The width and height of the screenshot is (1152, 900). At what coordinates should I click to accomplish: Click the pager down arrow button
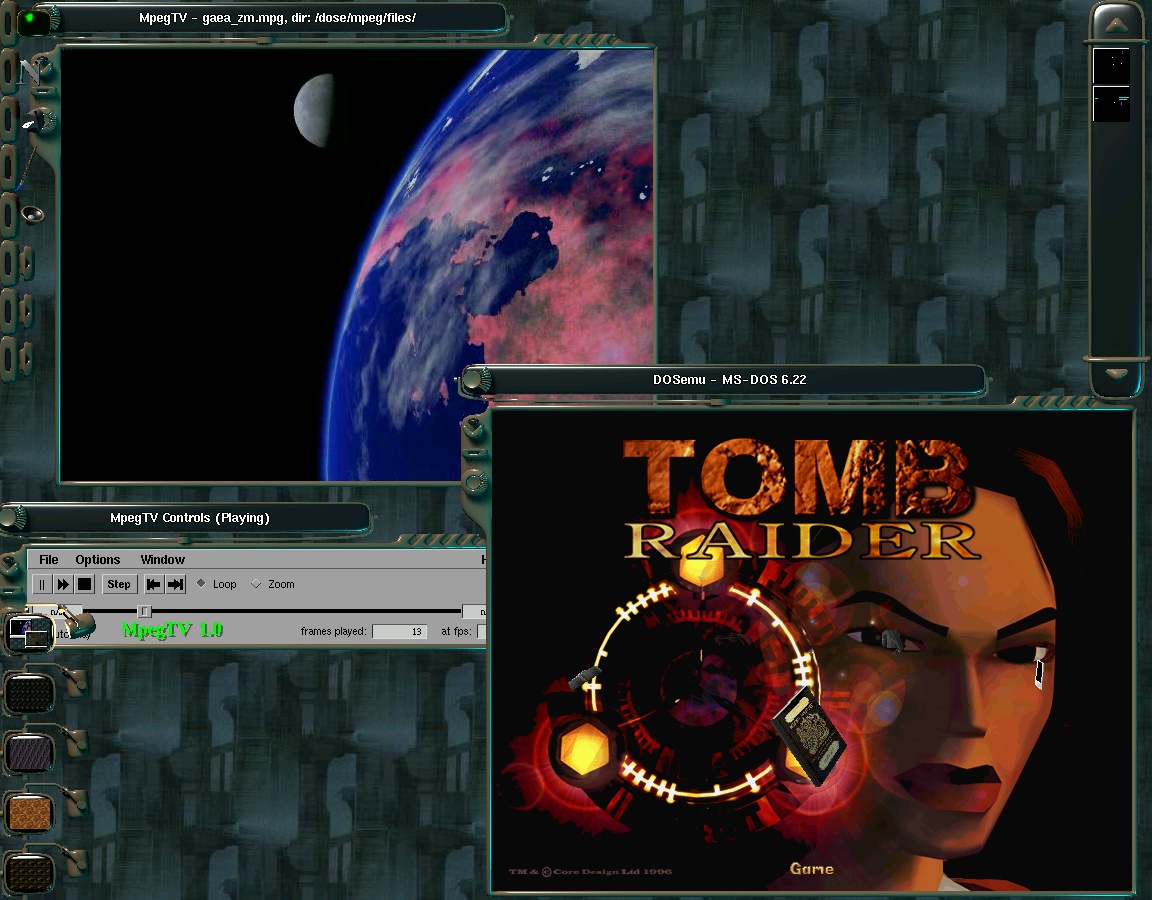tap(1117, 375)
